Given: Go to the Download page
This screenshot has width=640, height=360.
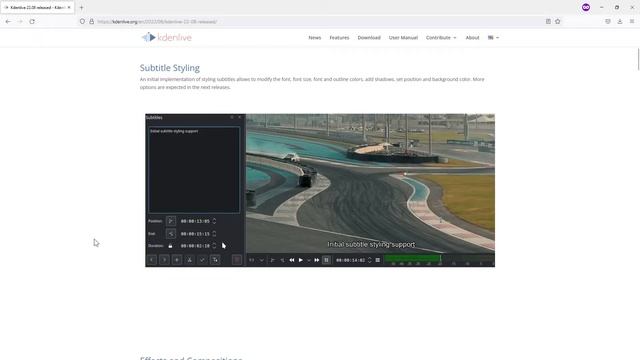Looking at the screenshot, I should click(x=369, y=38).
